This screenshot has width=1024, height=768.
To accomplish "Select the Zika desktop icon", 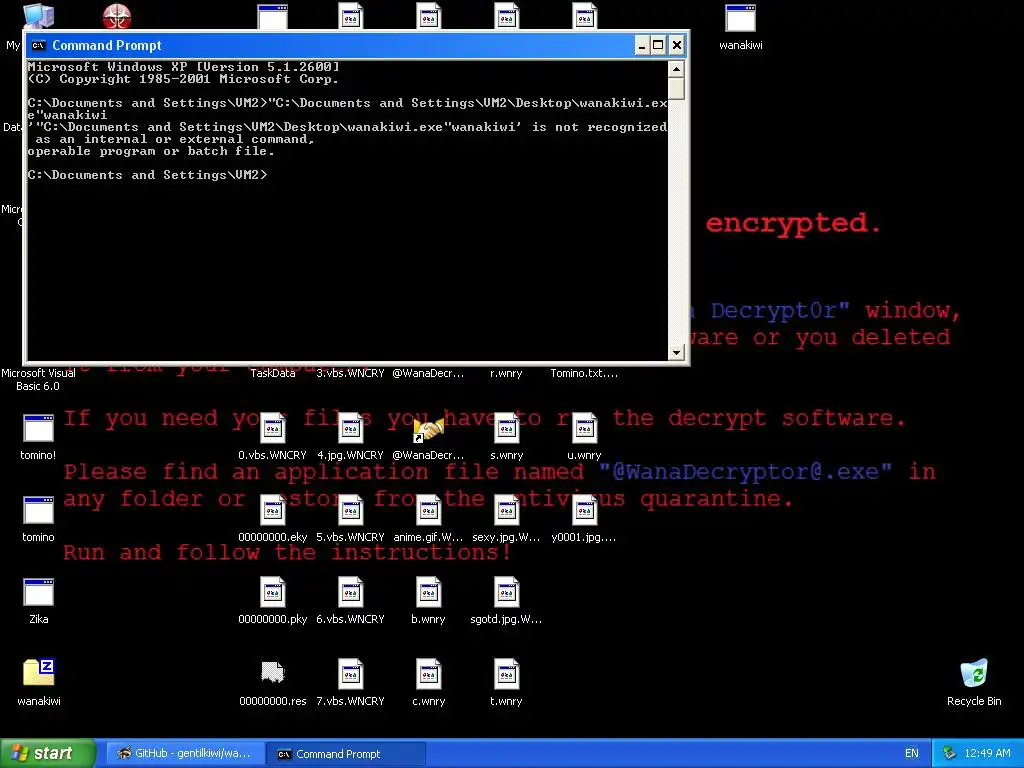I will click(39, 592).
